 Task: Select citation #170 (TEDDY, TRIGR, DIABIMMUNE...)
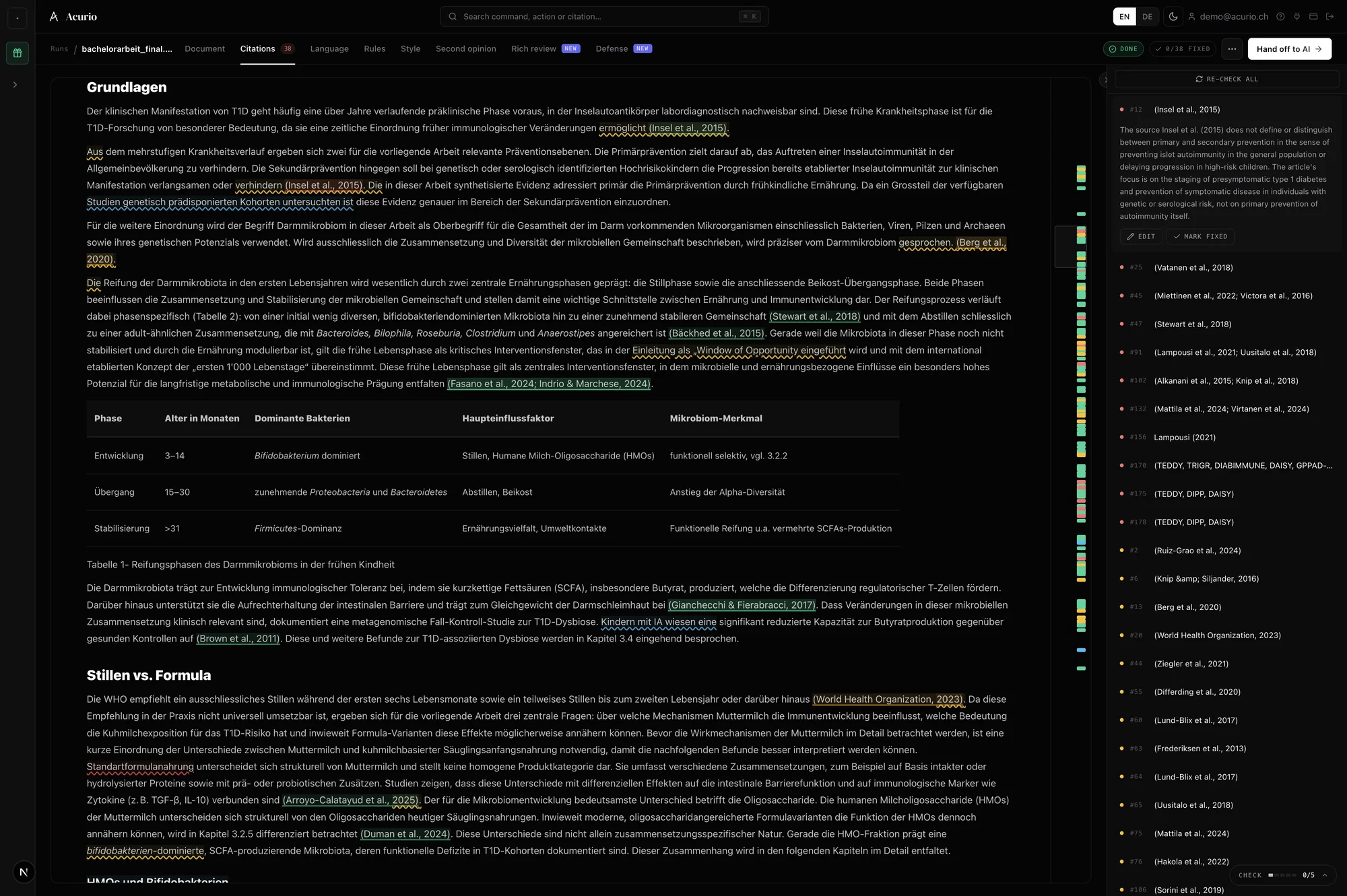tap(1224, 466)
